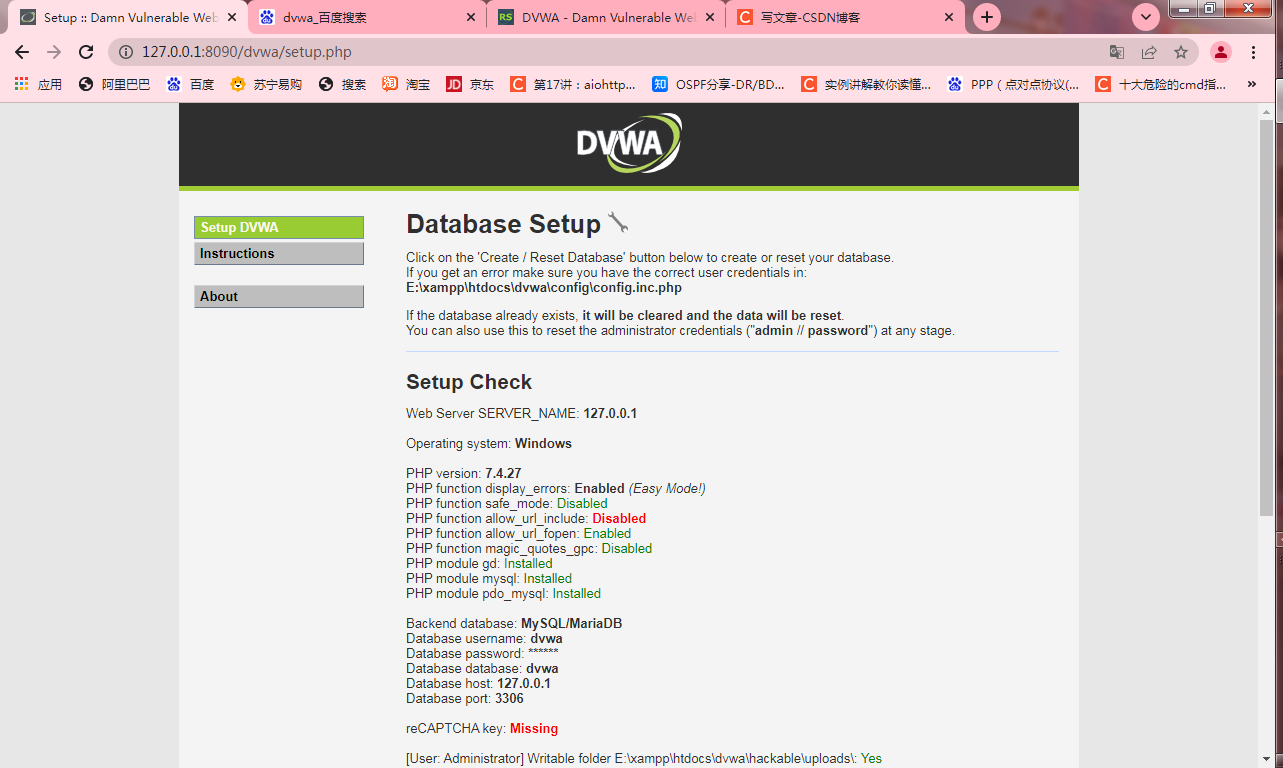Click the 淘宝 bookmark icon

point(389,84)
